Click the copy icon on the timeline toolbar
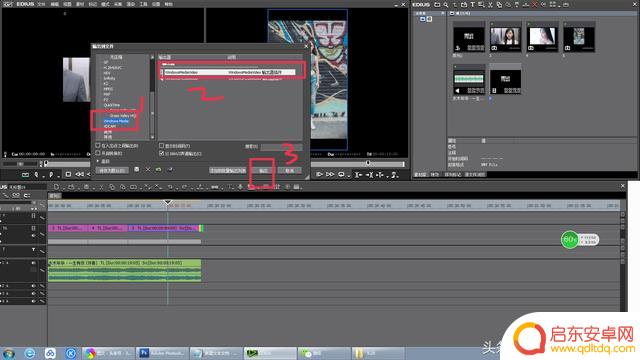The image size is (640, 360). [112, 187]
